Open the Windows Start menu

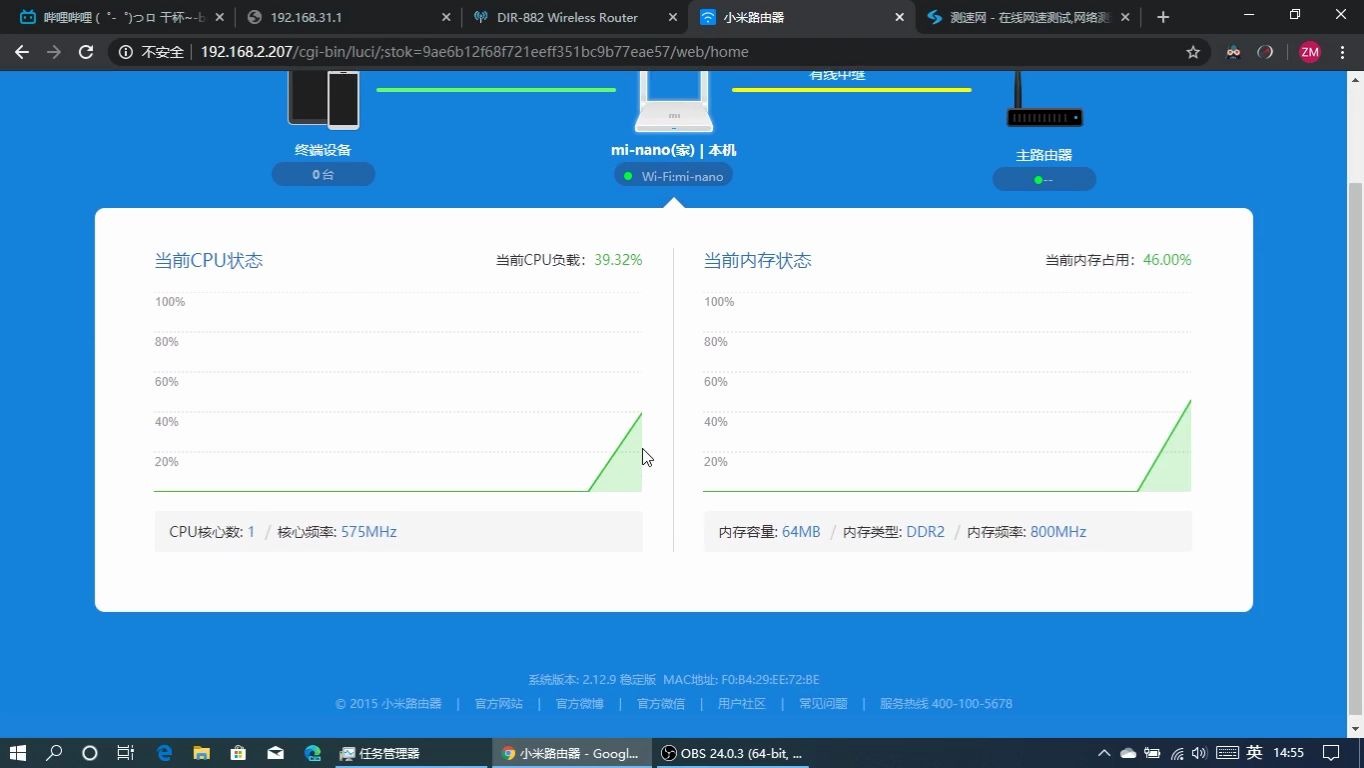click(17, 753)
